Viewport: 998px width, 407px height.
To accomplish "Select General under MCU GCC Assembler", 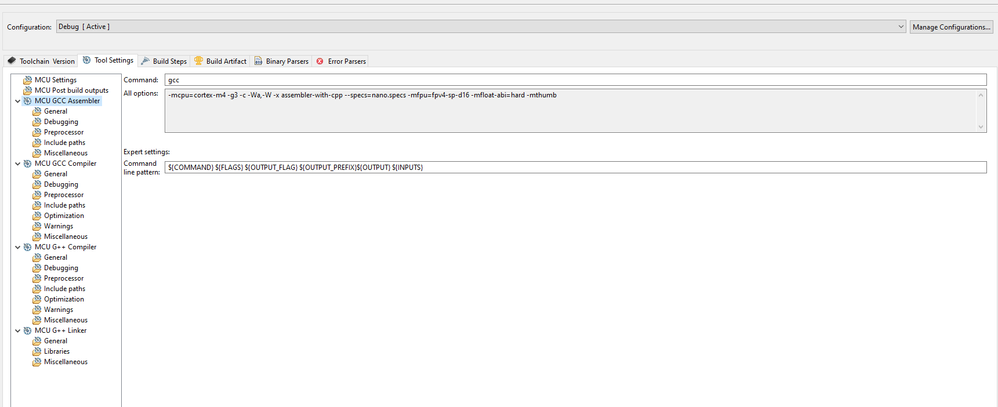I will (55, 111).
